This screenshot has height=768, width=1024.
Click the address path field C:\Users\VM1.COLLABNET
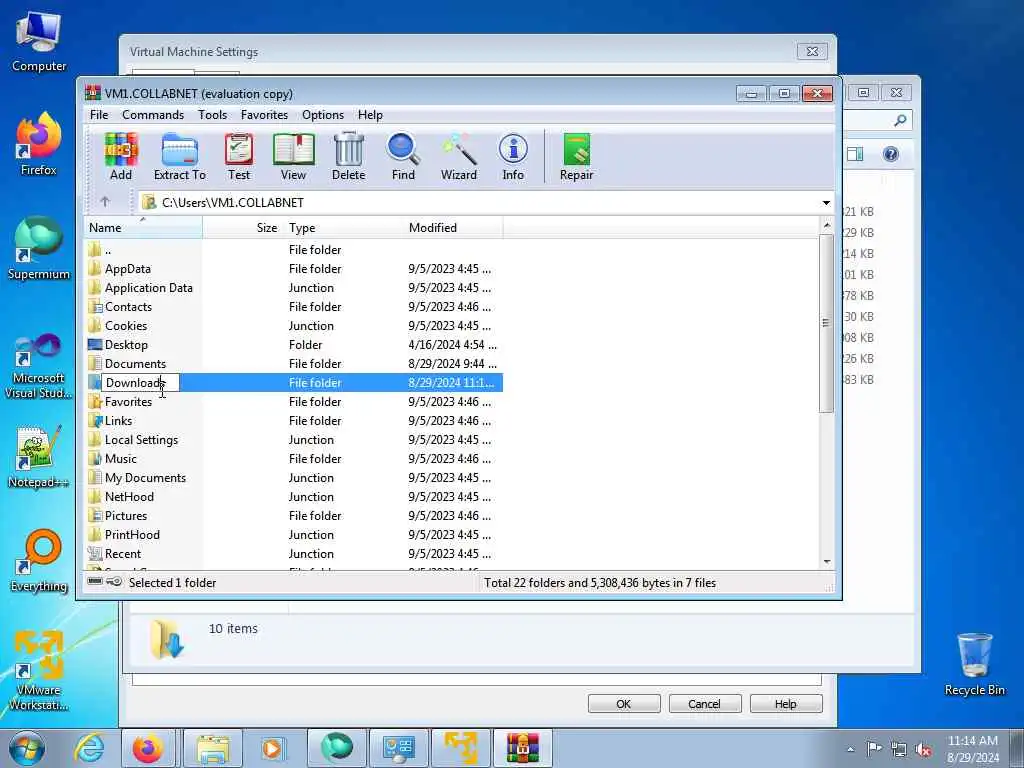479,202
